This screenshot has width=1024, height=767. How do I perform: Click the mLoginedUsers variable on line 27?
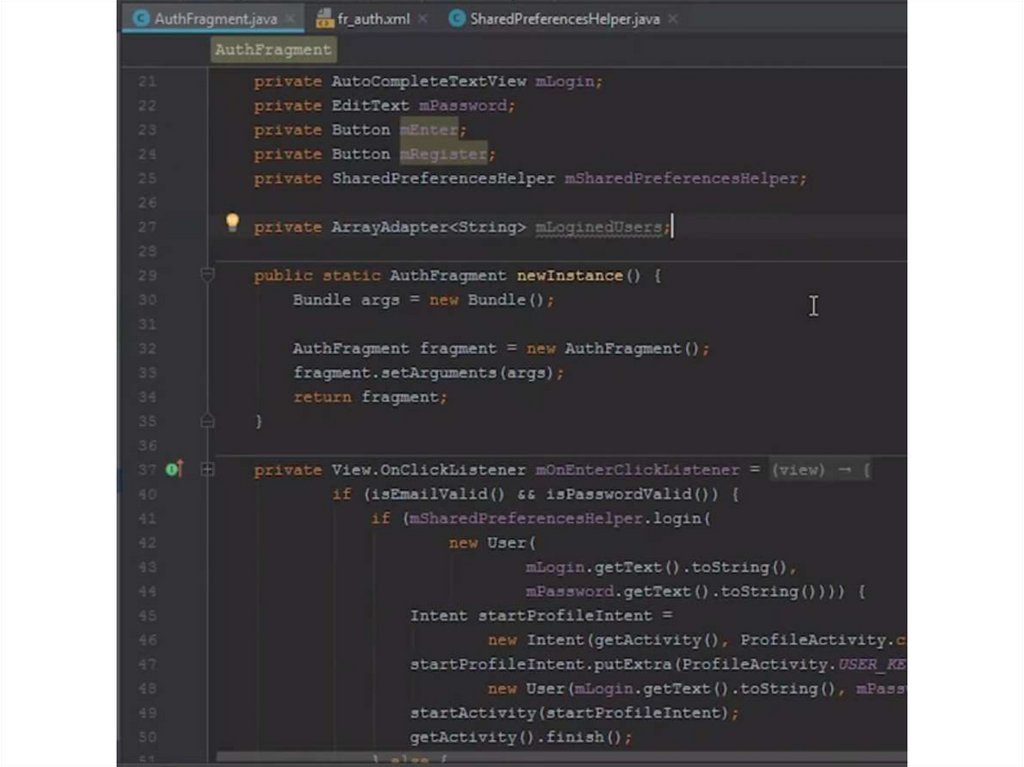(598, 227)
